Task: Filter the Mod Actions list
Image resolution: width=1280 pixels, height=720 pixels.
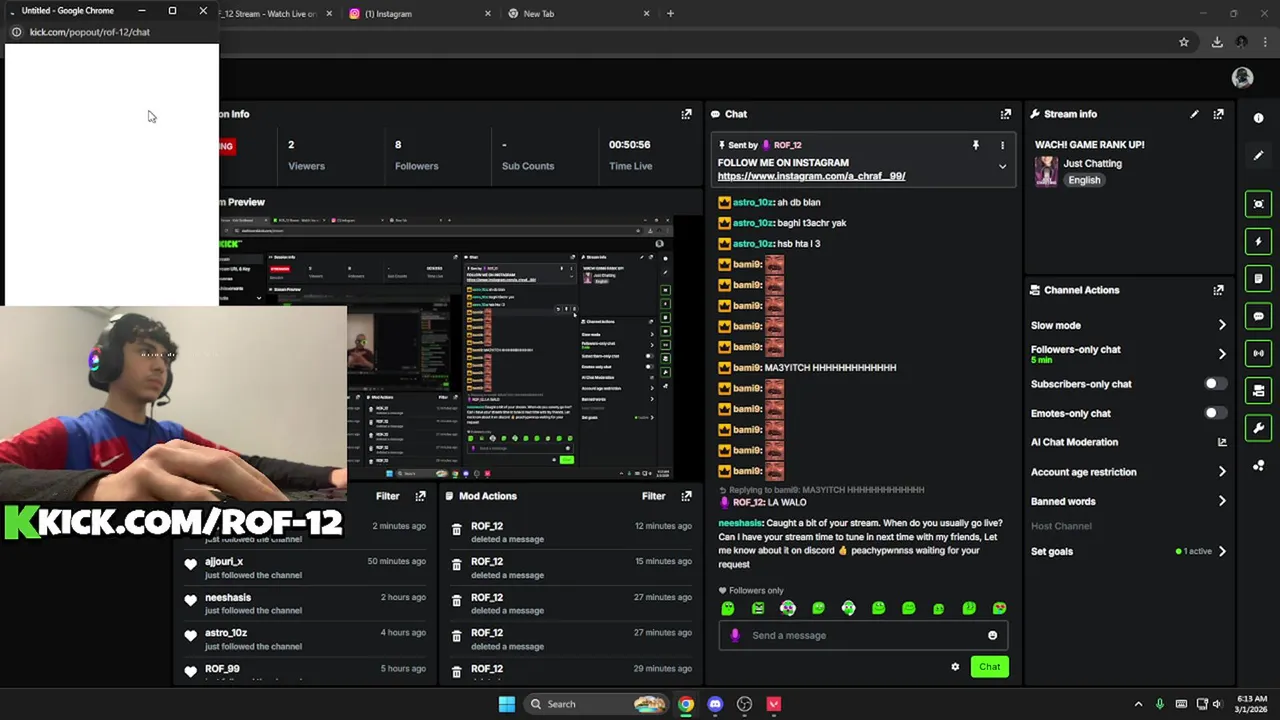Action: coord(653,496)
